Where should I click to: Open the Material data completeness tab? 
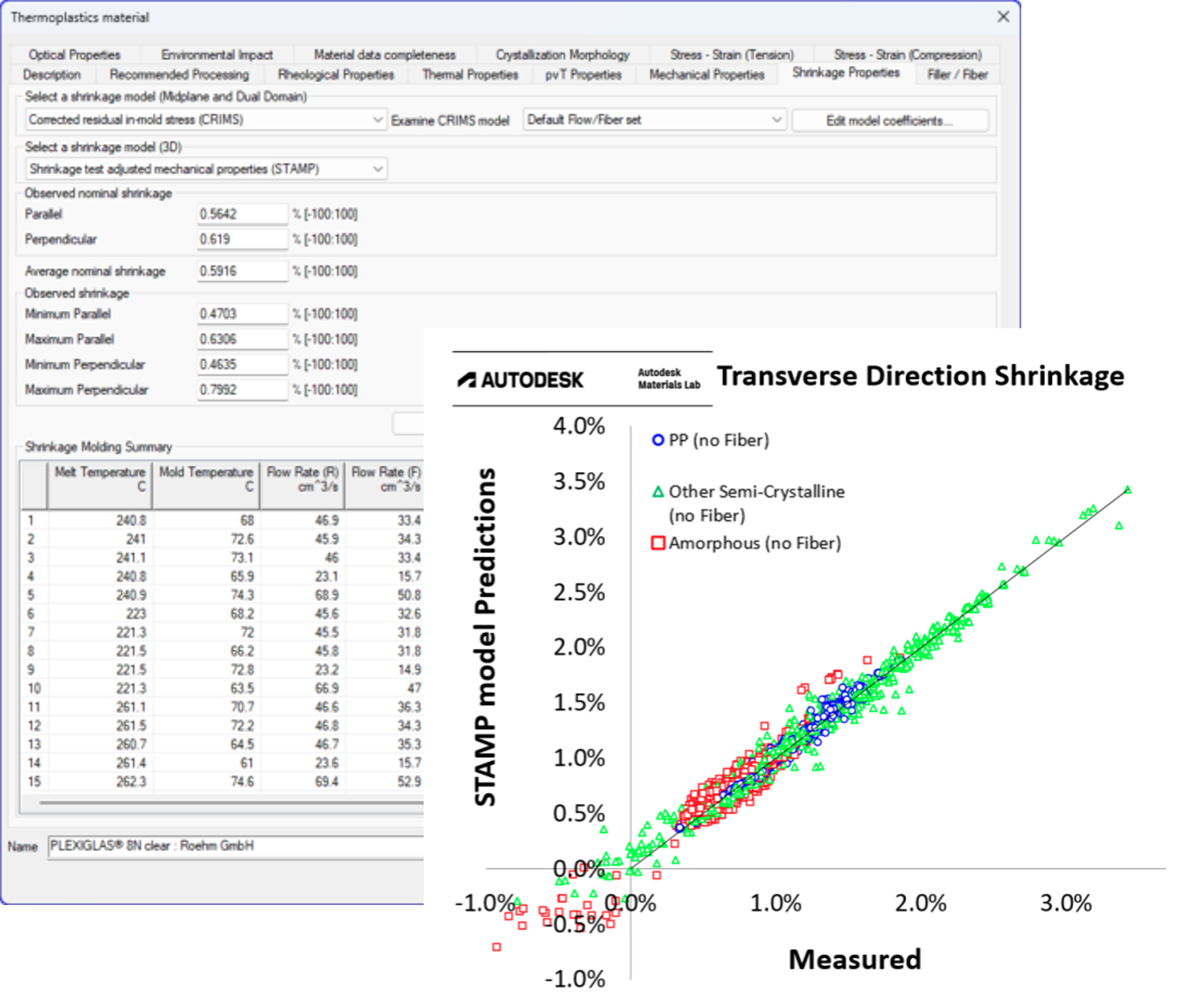[385, 55]
